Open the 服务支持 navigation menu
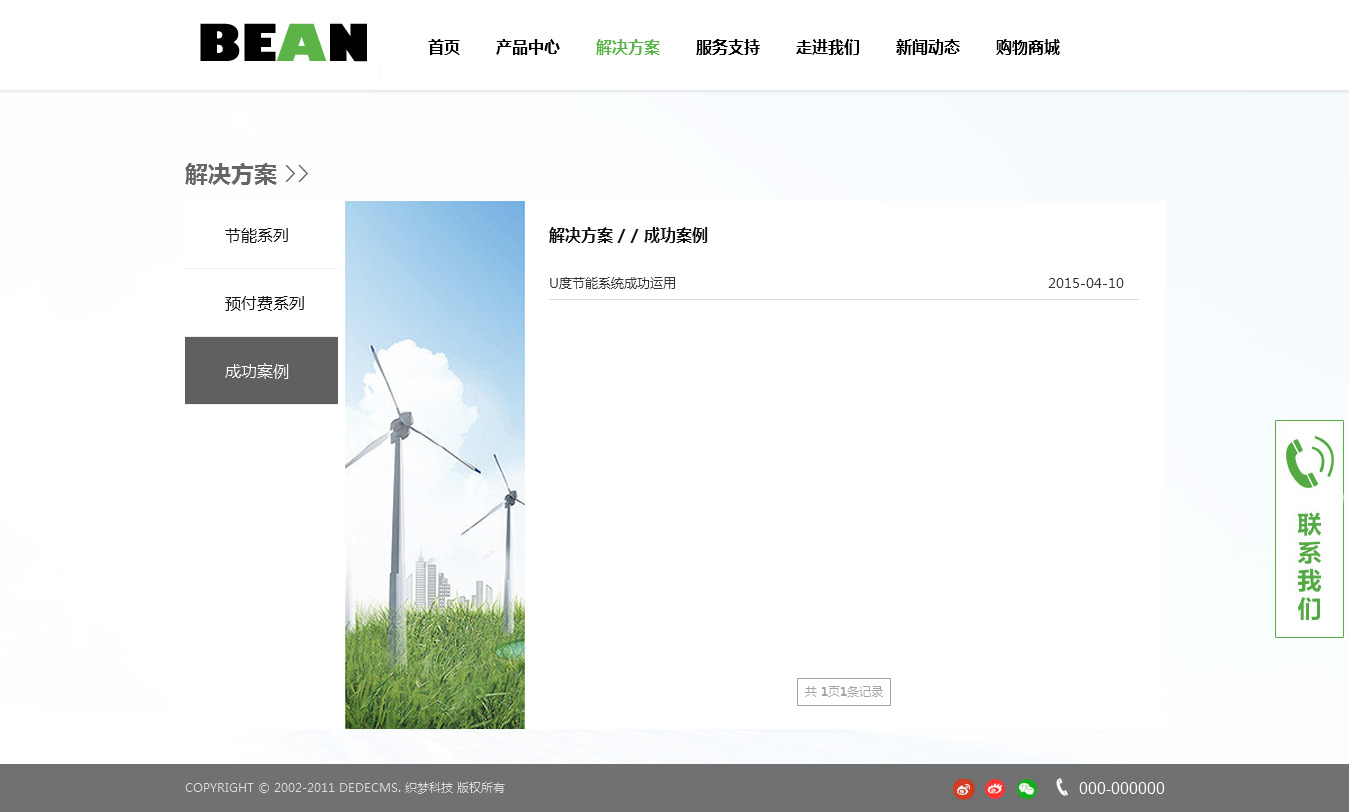Image resolution: width=1349 pixels, height=812 pixels. 728,47
